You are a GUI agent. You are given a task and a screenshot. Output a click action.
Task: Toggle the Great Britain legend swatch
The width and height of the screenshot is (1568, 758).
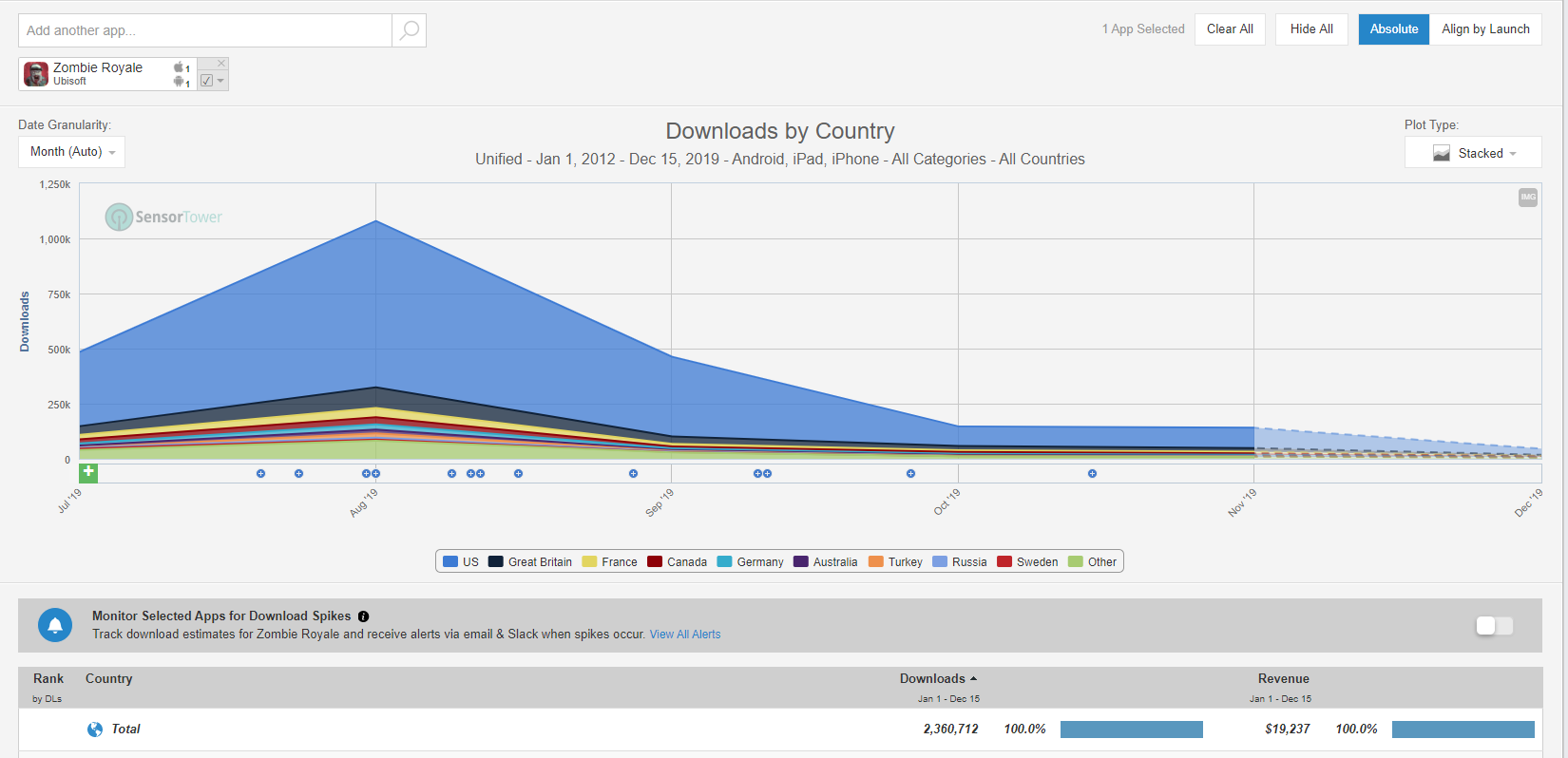coord(496,562)
